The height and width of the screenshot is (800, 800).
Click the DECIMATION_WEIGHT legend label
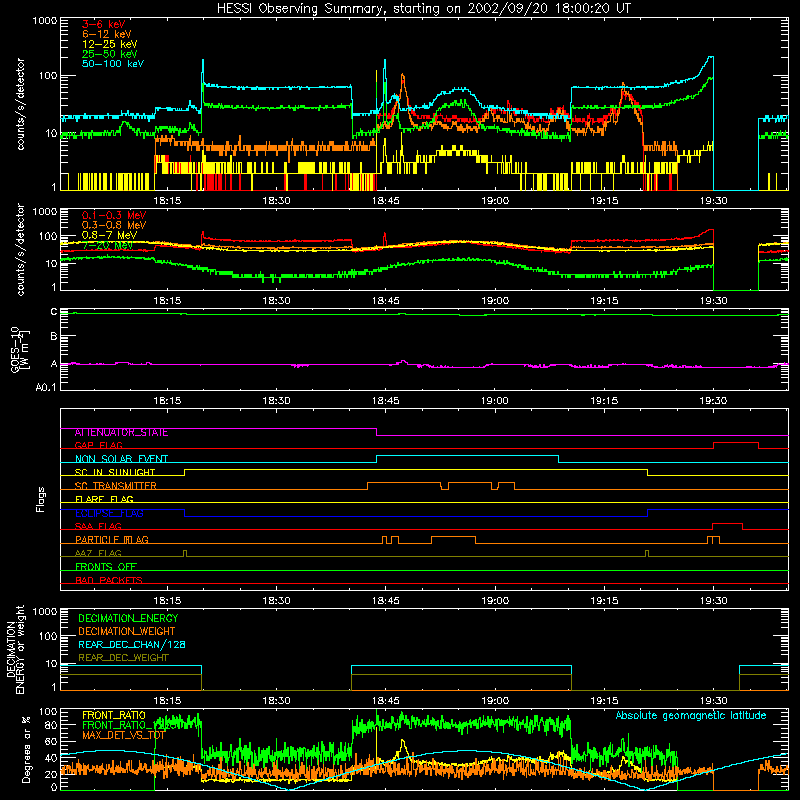[x=127, y=632]
